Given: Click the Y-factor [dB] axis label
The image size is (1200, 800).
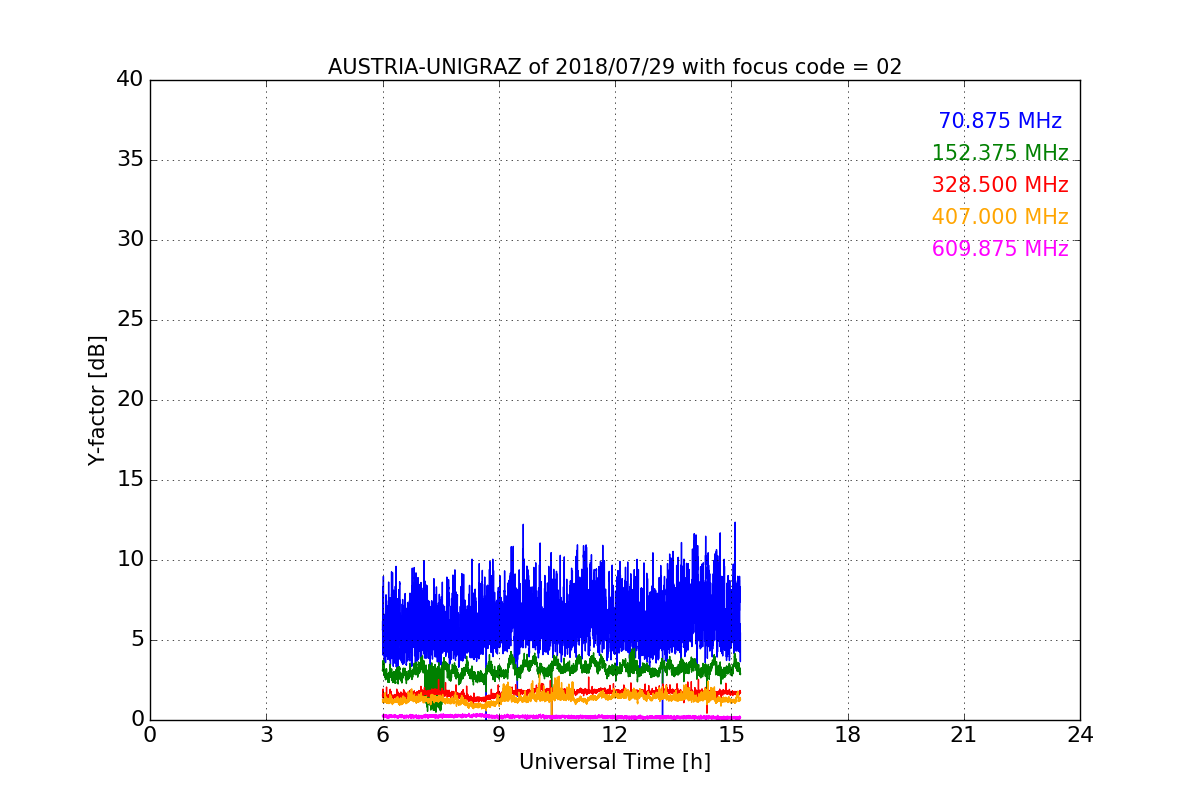Looking at the screenshot, I should (97, 400).
